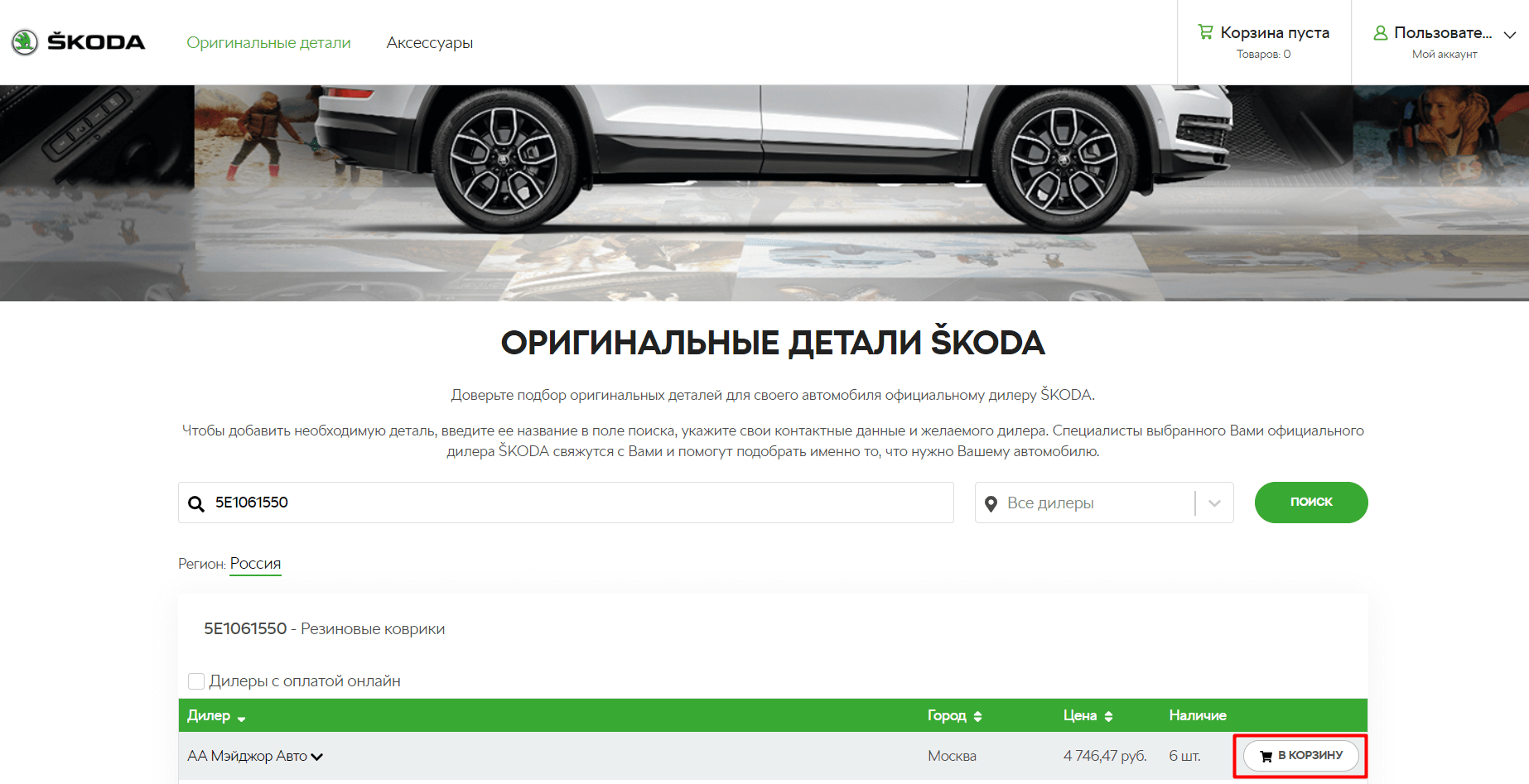Change region via the Россия link
Viewport: 1529px width, 784px height.
255,564
